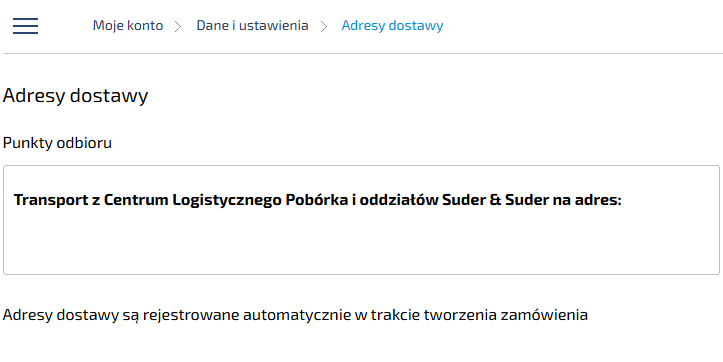Screen dimensions: 723x362
Task: Click the words 'na adres:' in box
Action: (x=587, y=200)
